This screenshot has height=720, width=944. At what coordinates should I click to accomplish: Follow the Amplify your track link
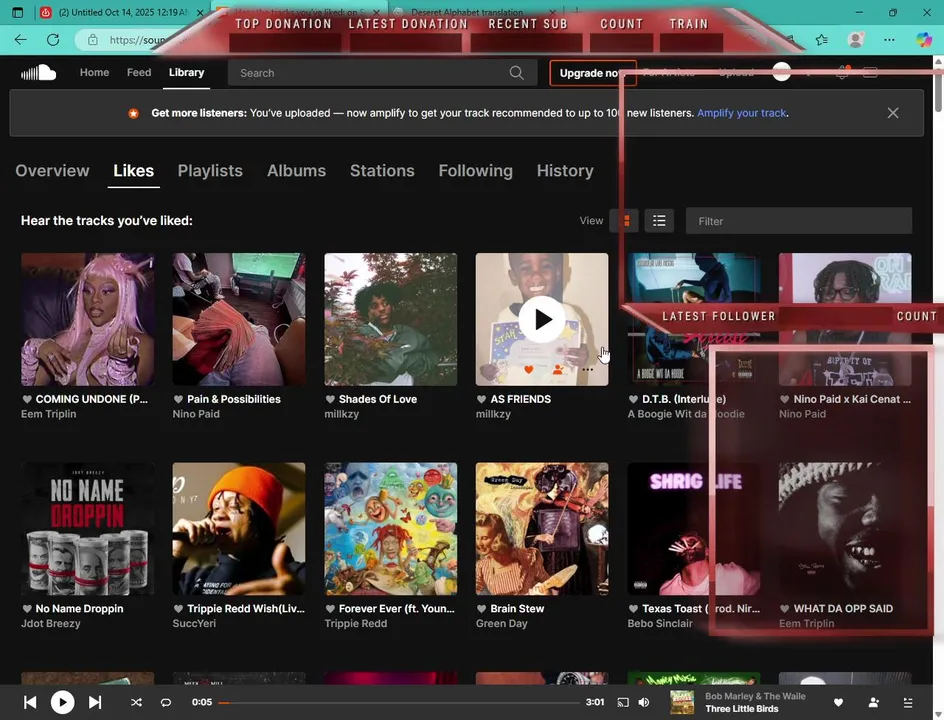[742, 113]
